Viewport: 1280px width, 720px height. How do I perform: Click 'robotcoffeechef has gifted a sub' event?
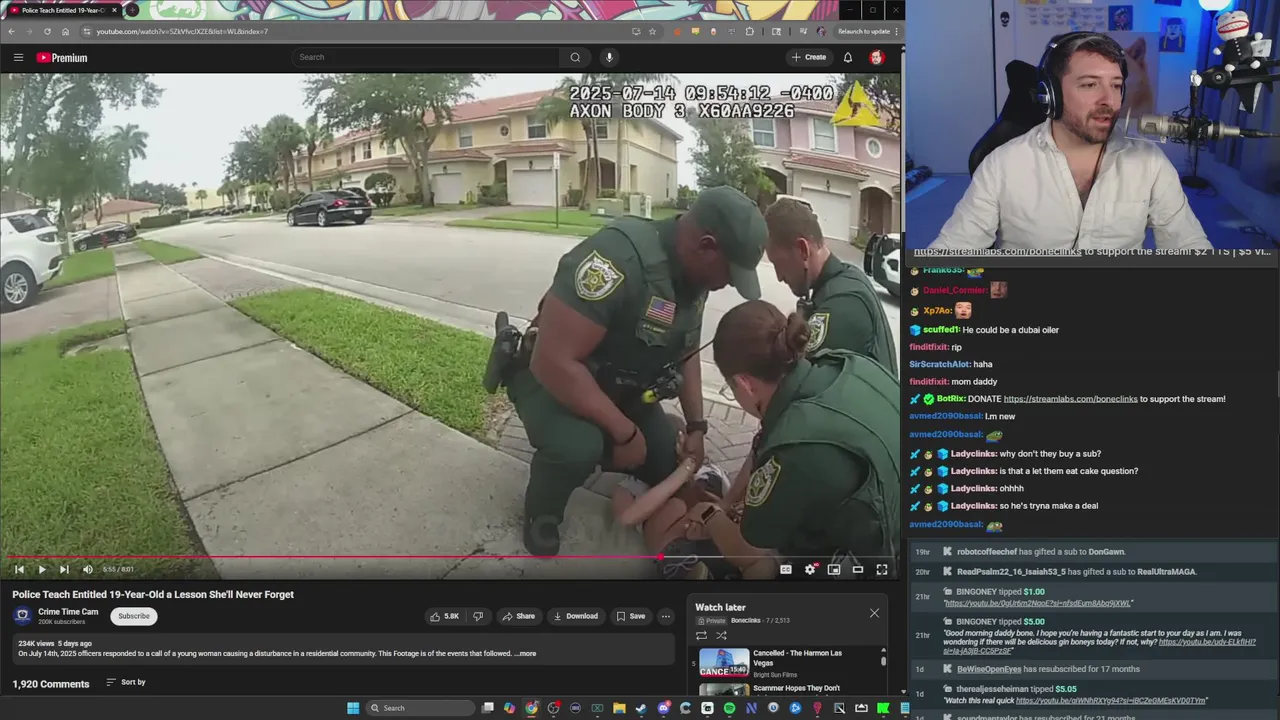1040,552
